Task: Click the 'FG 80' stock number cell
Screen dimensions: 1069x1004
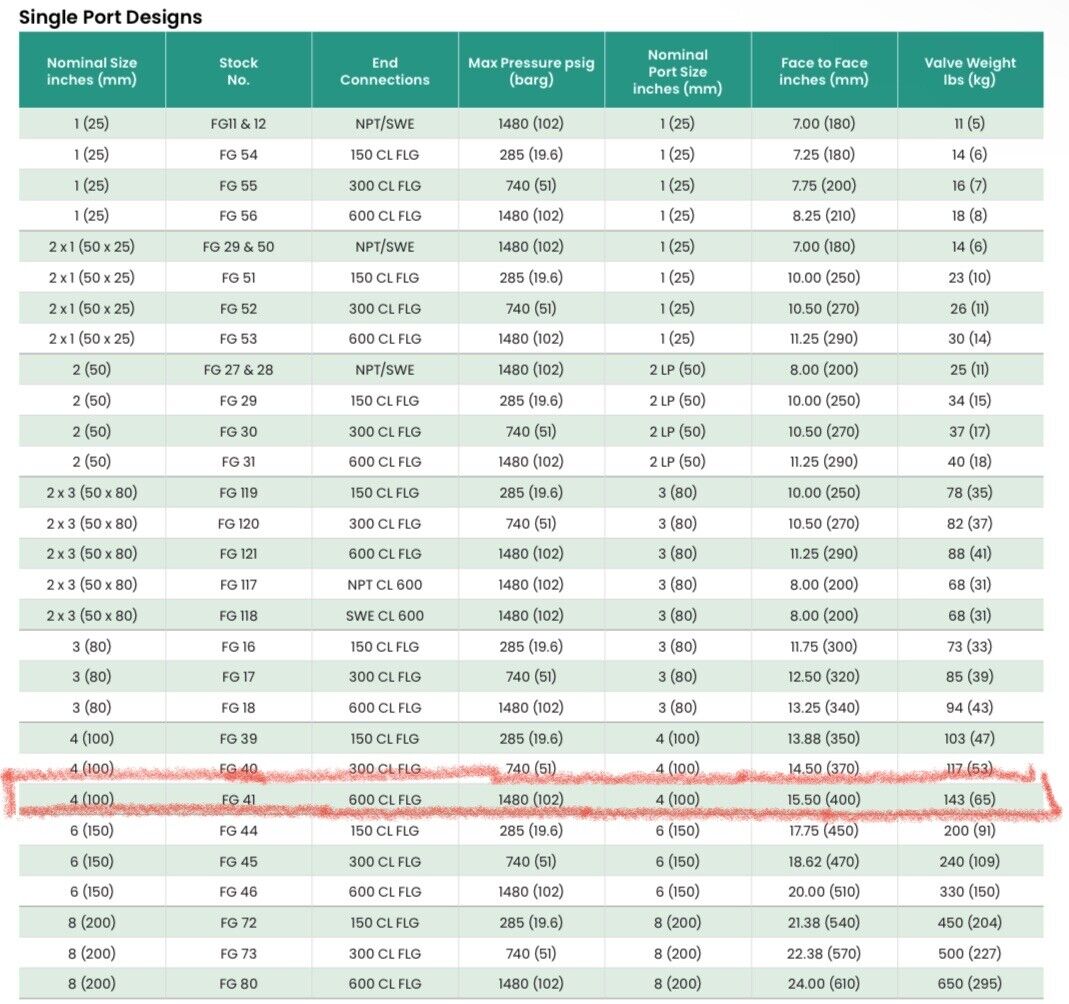Action: tap(238, 984)
